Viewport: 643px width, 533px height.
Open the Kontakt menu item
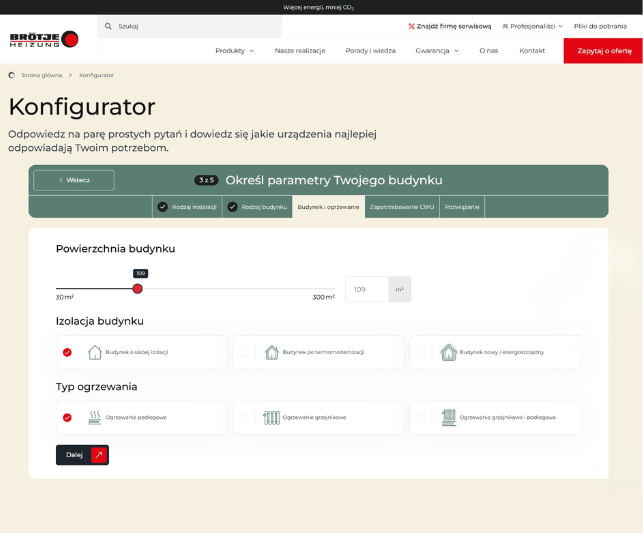click(532, 51)
